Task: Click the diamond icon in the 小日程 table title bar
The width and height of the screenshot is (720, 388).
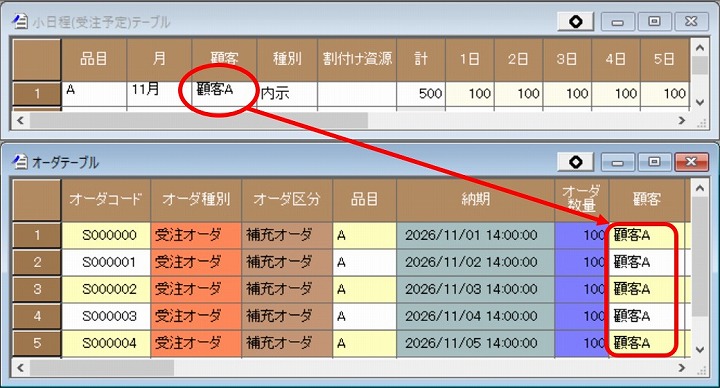Action: tap(576, 22)
